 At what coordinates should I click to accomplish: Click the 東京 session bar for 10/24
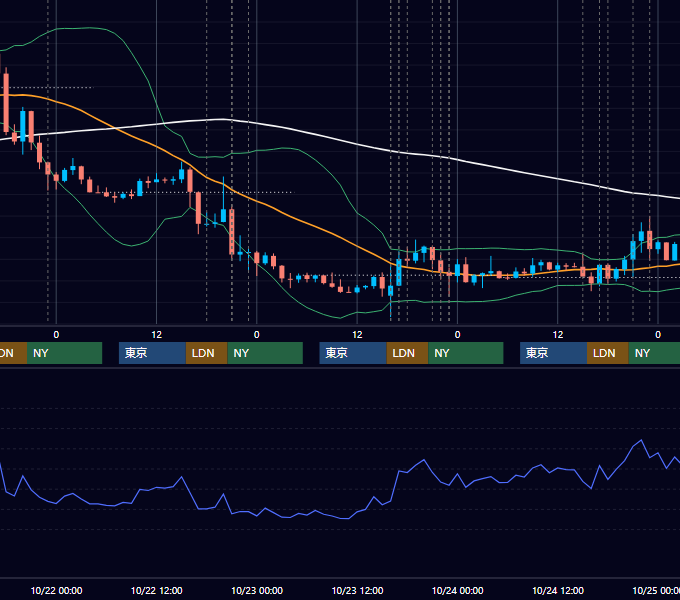[x=553, y=353]
